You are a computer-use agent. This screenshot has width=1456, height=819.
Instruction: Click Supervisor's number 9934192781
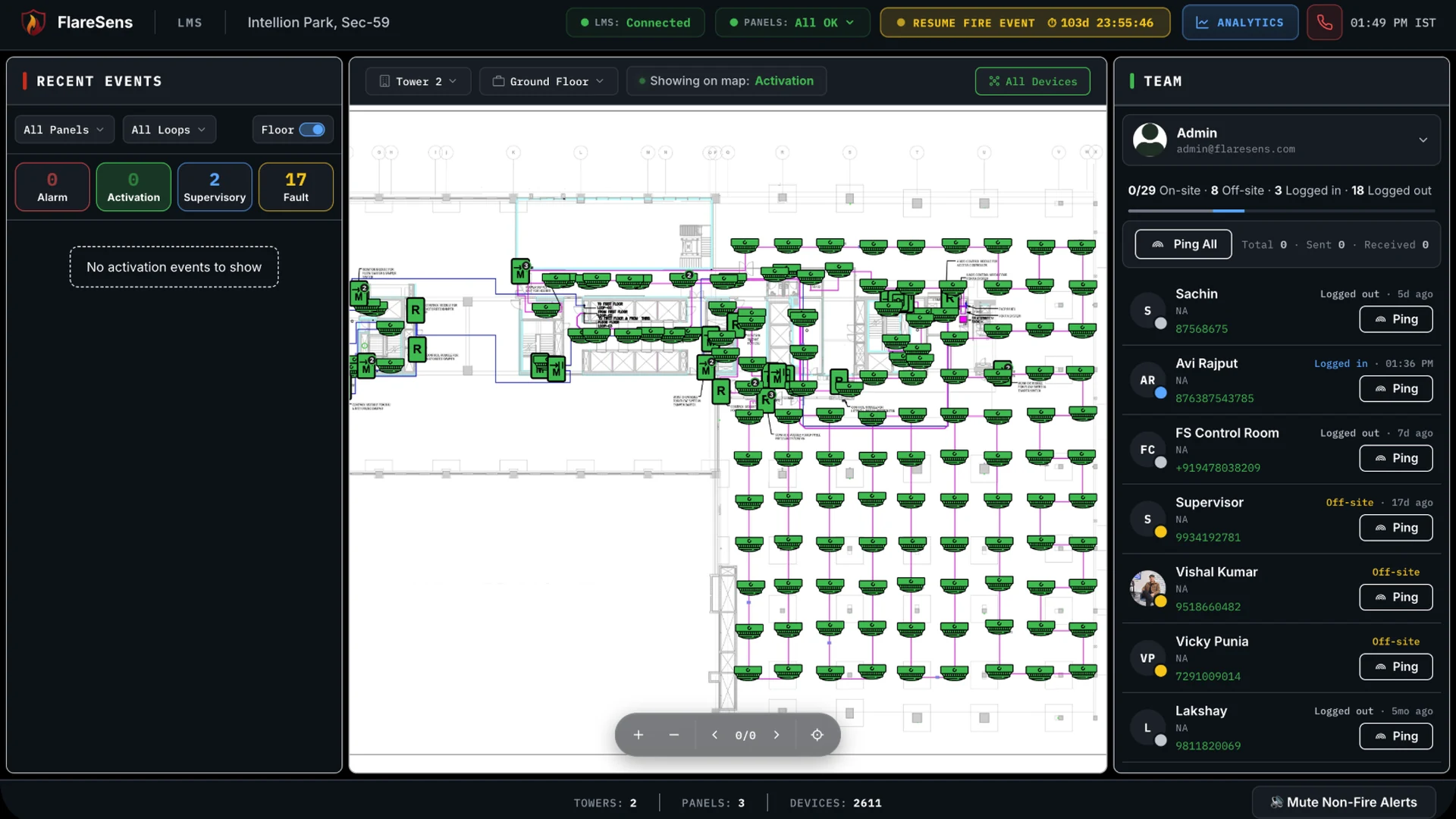coord(1208,538)
